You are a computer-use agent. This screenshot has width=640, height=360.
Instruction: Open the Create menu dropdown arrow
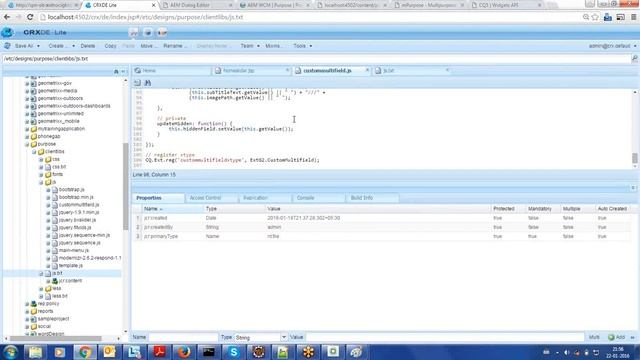pos(73,46)
